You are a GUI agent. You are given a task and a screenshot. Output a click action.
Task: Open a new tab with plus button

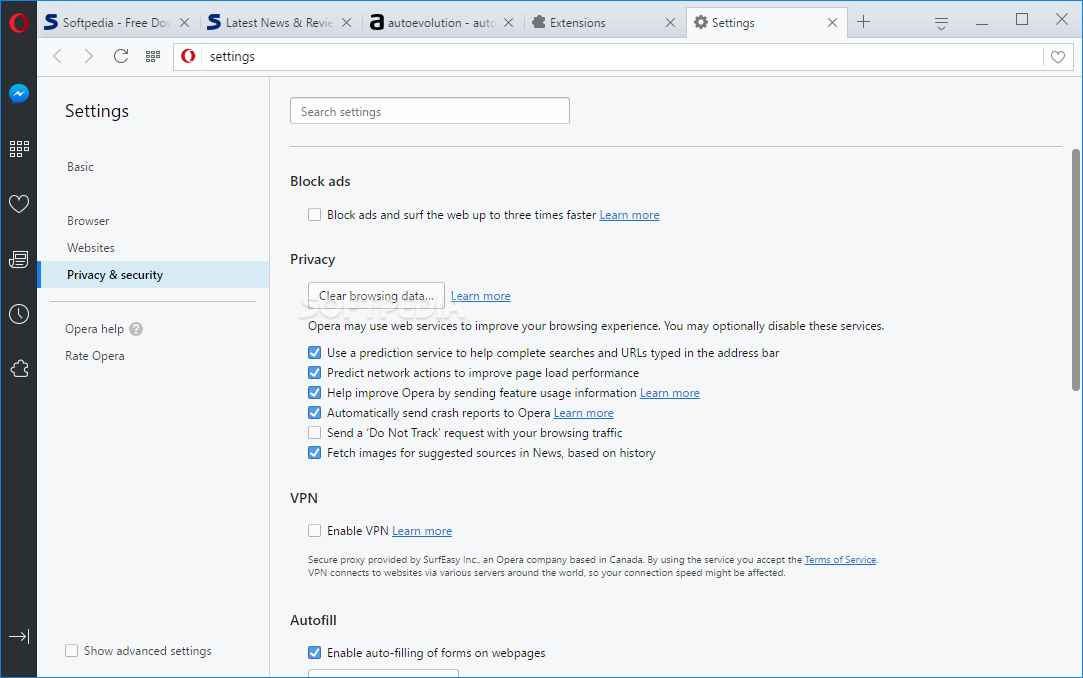coord(863,22)
